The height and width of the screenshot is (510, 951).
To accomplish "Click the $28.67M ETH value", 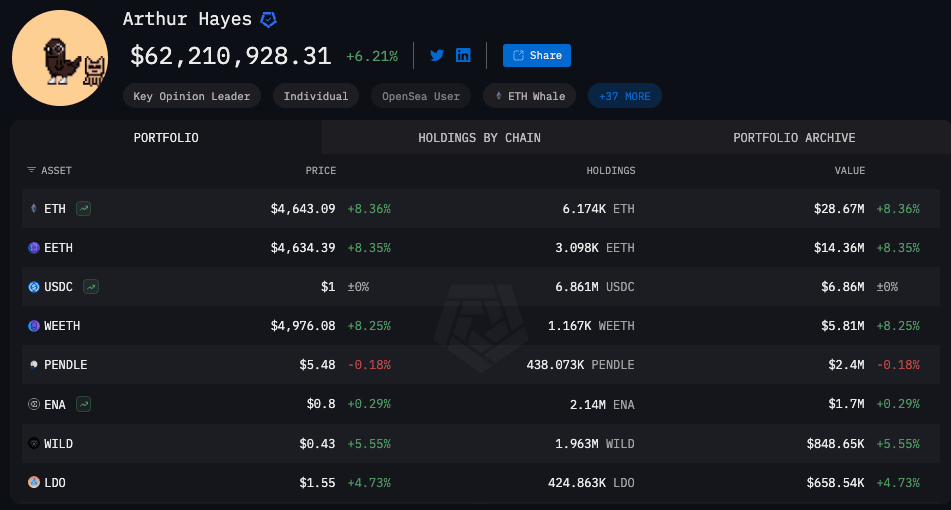I will coord(839,209).
